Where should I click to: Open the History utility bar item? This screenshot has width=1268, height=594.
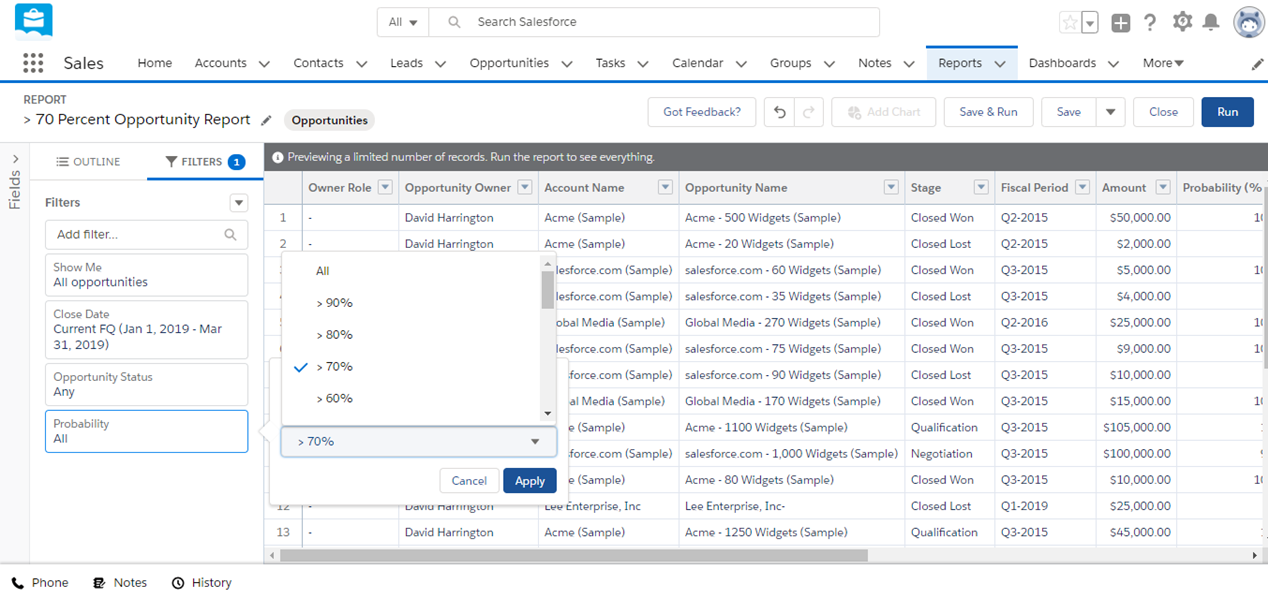pyautogui.click(x=201, y=583)
